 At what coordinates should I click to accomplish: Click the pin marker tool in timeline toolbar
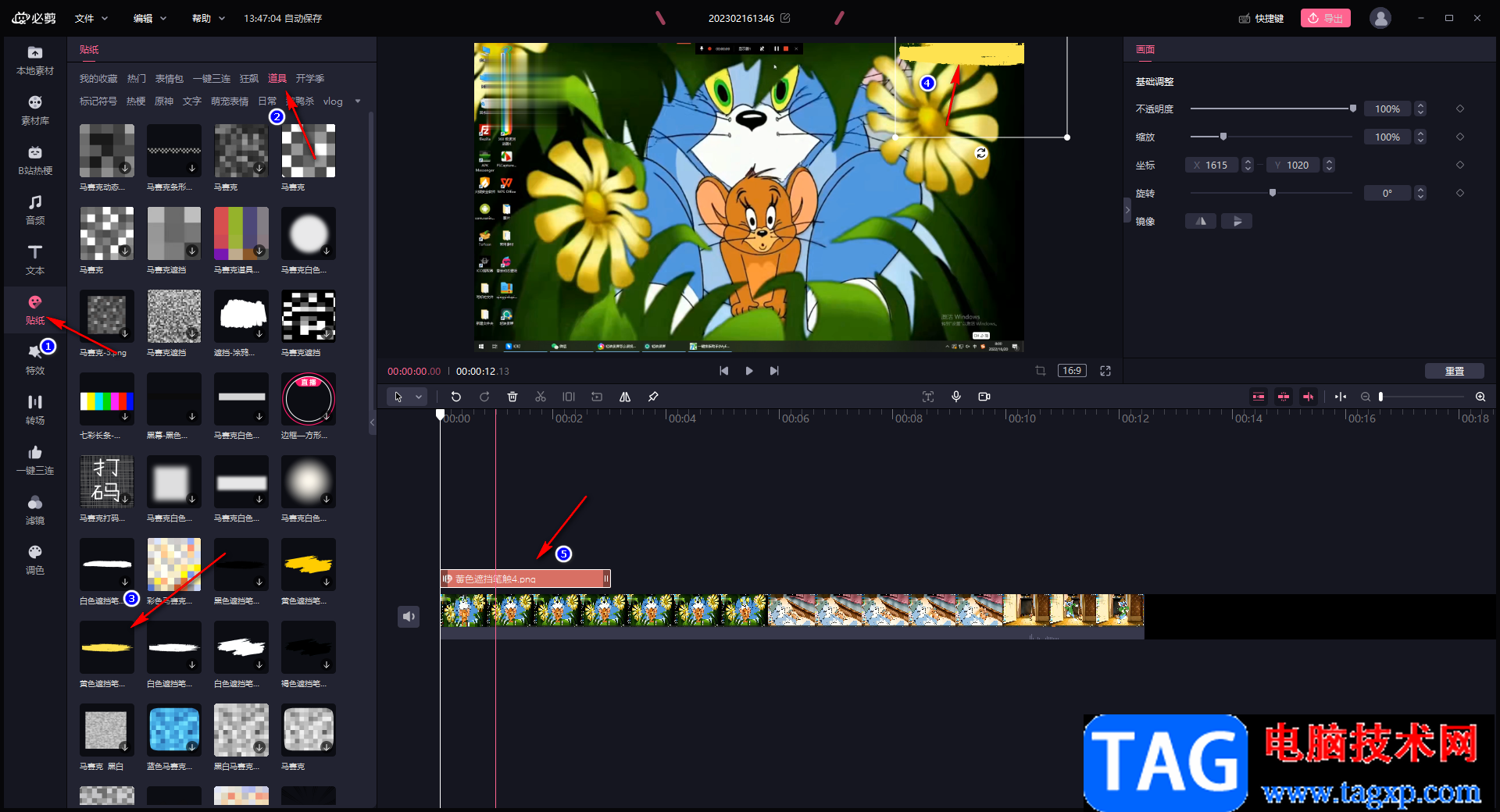pyautogui.click(x=653, y=397)
